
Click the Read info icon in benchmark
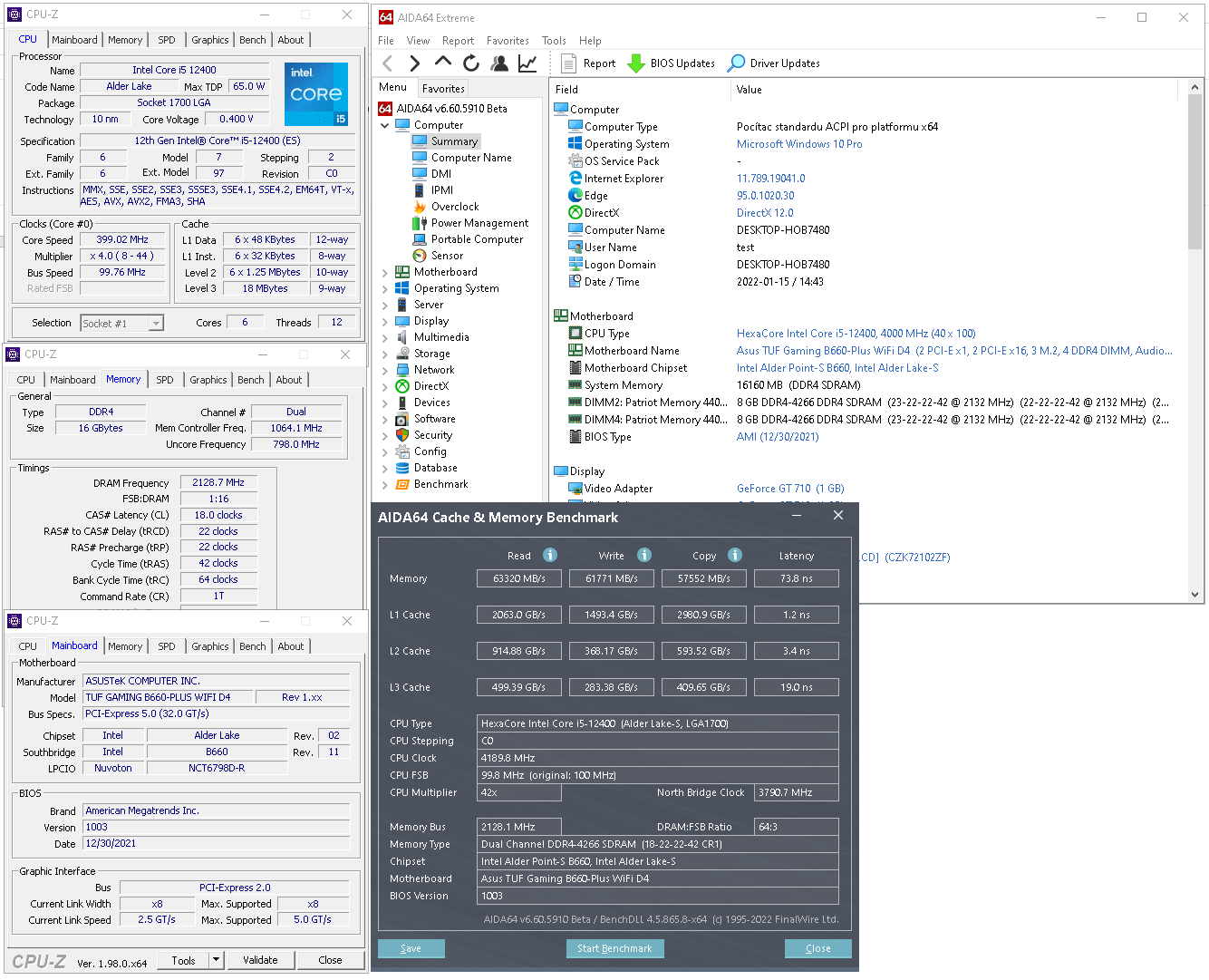pos(550,555)
